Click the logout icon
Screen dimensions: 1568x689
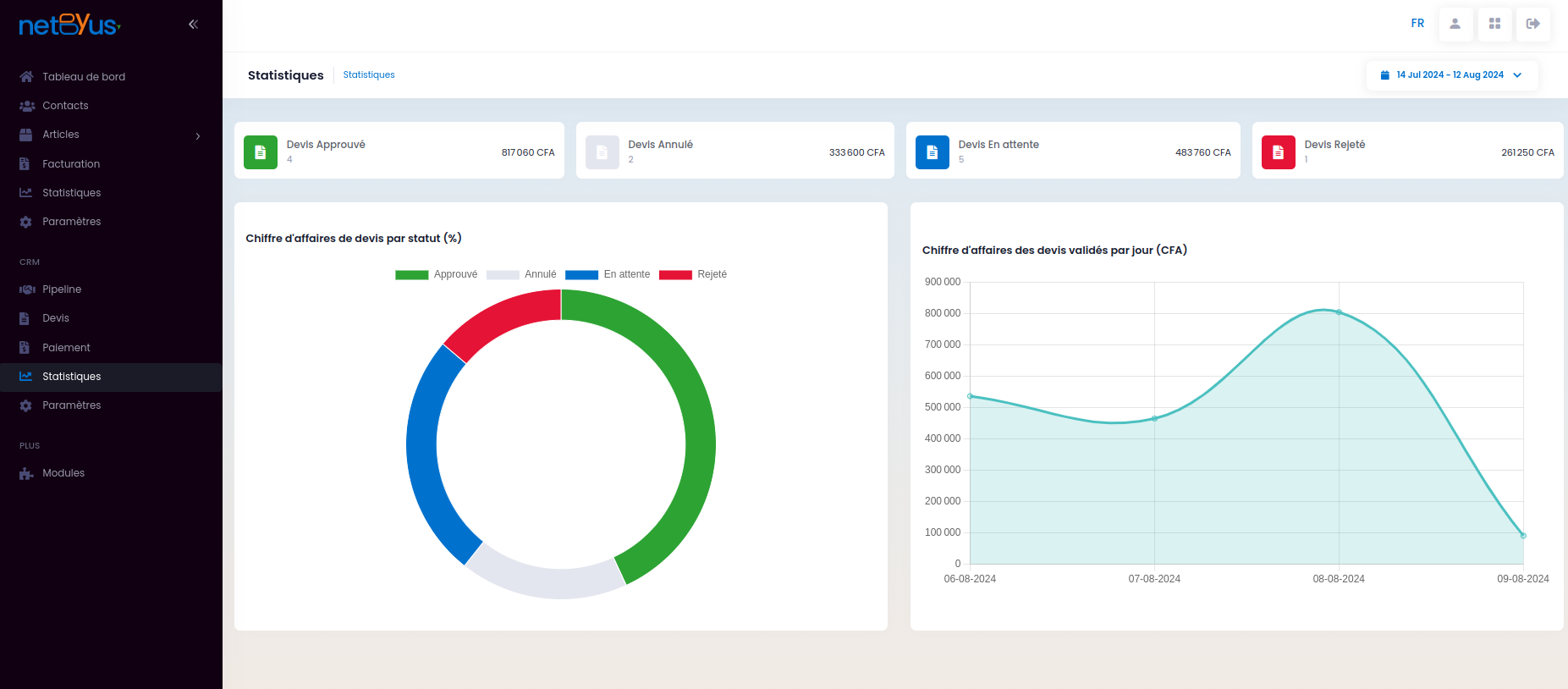[x=1533, y=24]
